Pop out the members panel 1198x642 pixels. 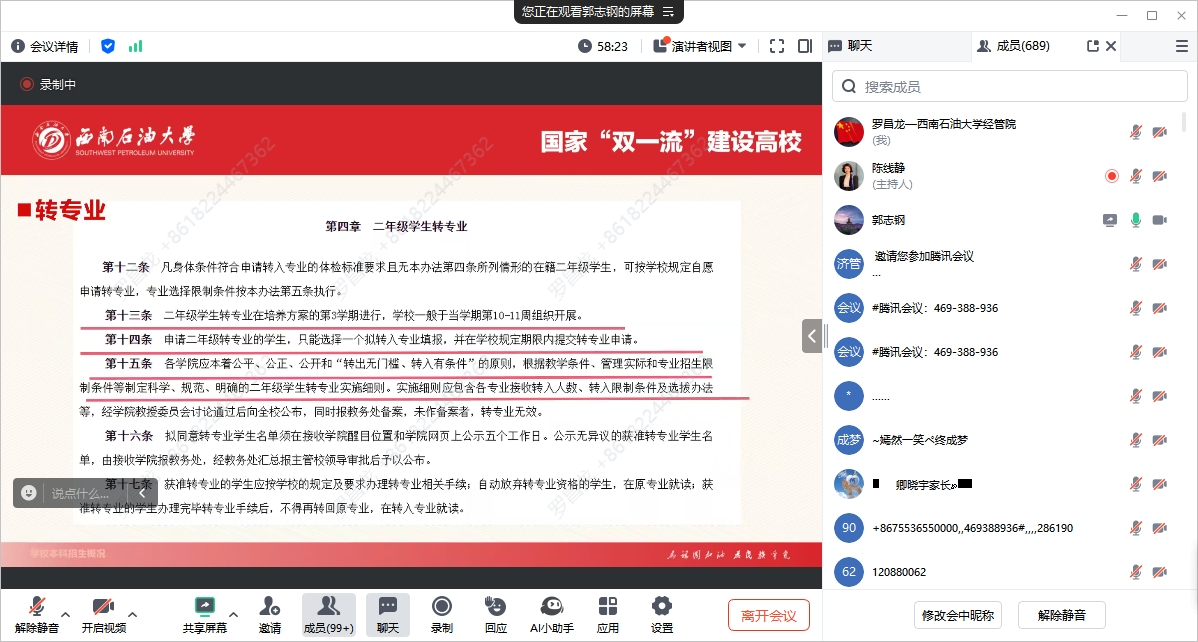click(x=1092, y=46)
